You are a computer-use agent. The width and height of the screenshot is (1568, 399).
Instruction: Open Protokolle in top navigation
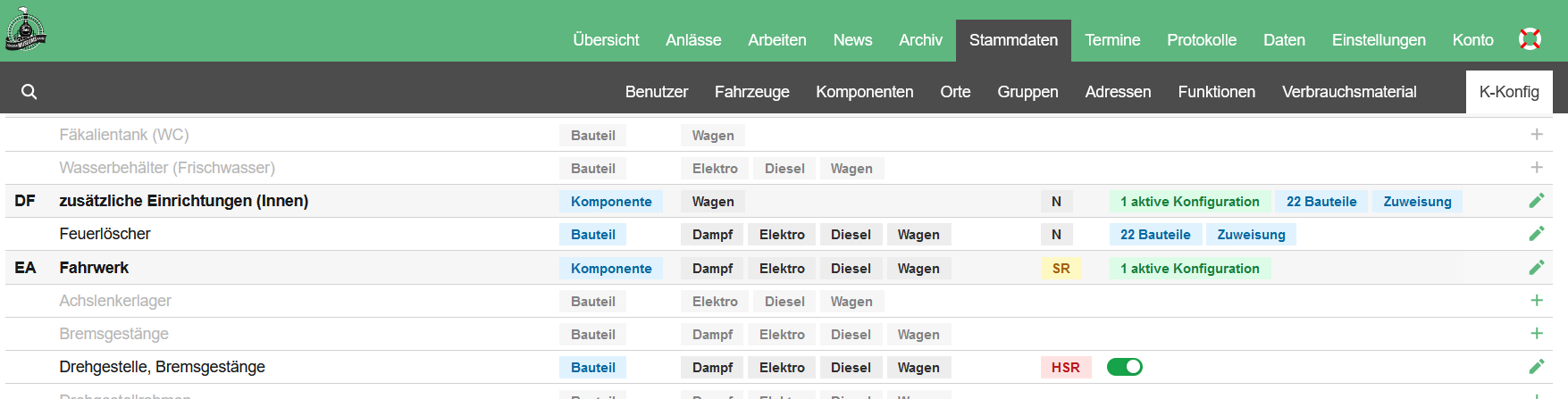[x=1202, y=40]
